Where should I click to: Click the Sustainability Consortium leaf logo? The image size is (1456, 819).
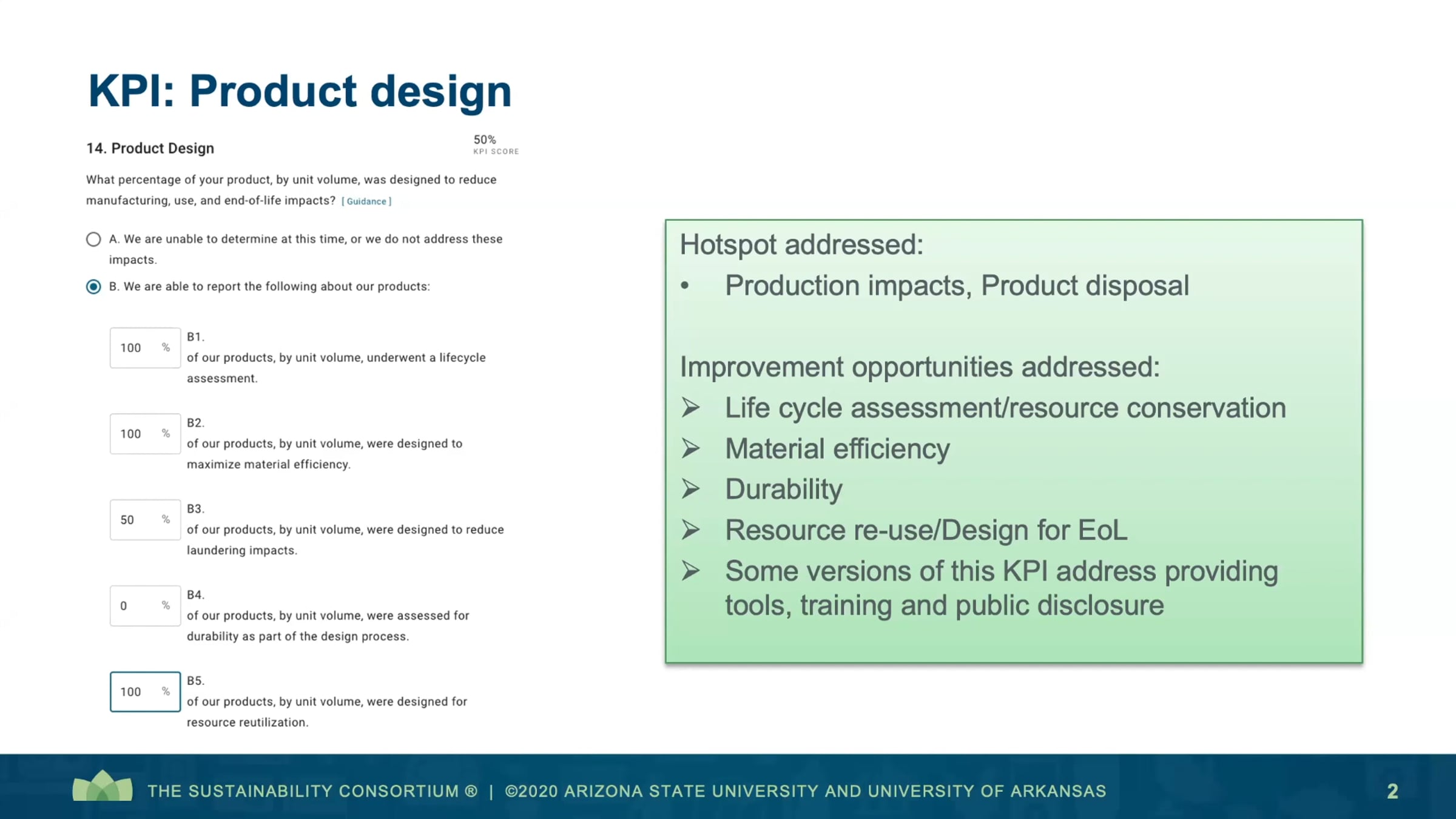(103, 787)
